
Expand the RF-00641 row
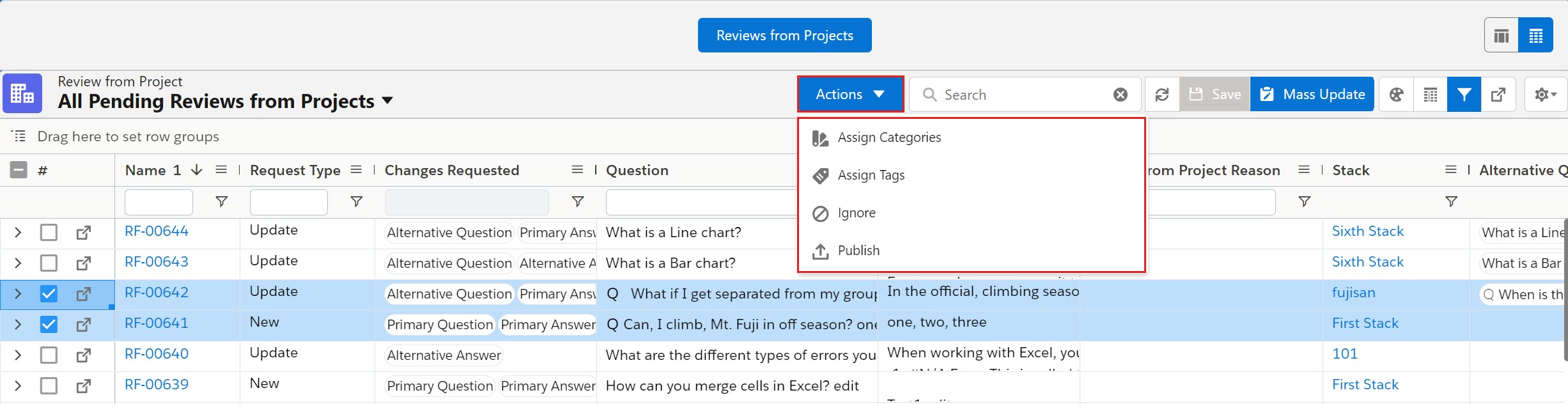18,325
